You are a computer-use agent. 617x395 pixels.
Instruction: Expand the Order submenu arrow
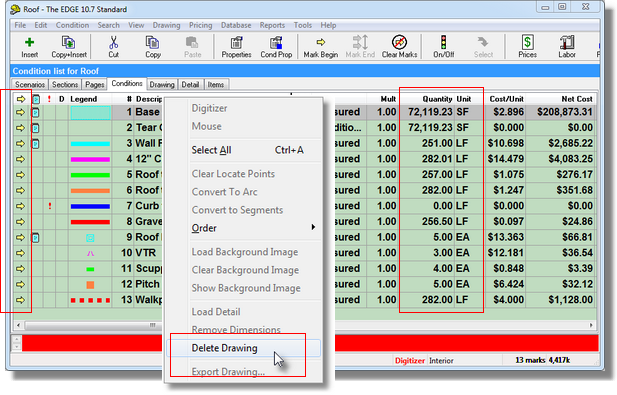[x=313, y=227]
